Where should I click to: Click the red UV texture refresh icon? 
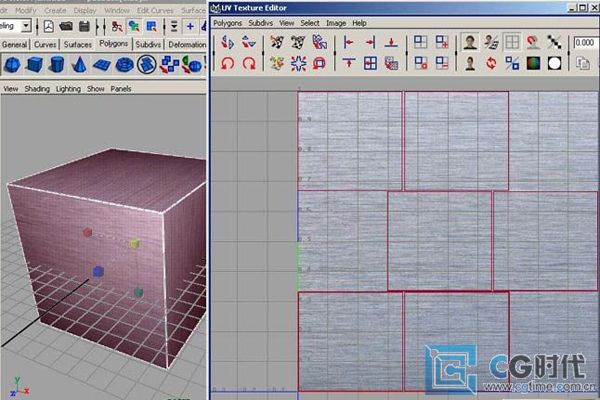pos(491,63)
